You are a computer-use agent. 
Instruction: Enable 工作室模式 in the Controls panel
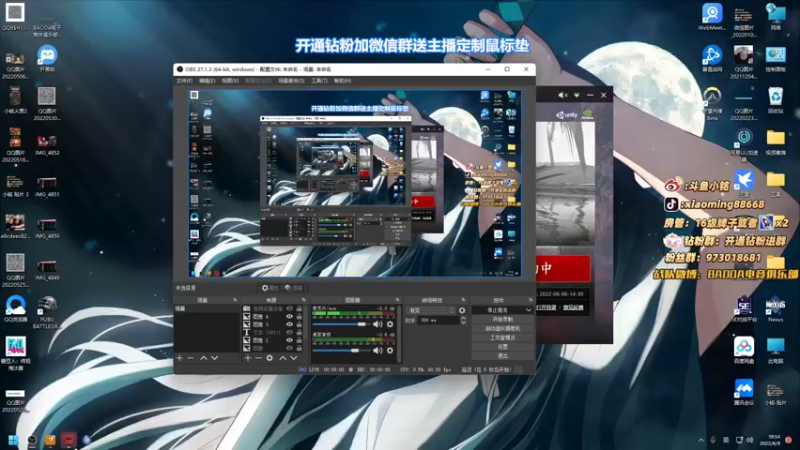click(503, 337)
